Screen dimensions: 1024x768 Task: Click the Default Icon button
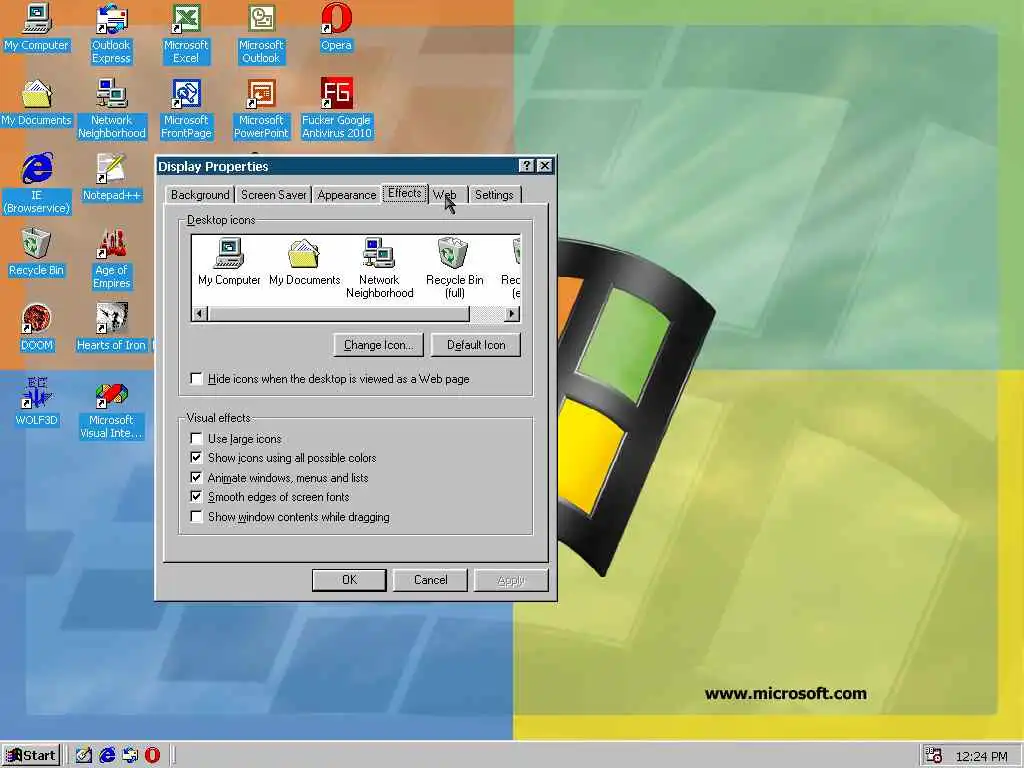pos(476,345)
